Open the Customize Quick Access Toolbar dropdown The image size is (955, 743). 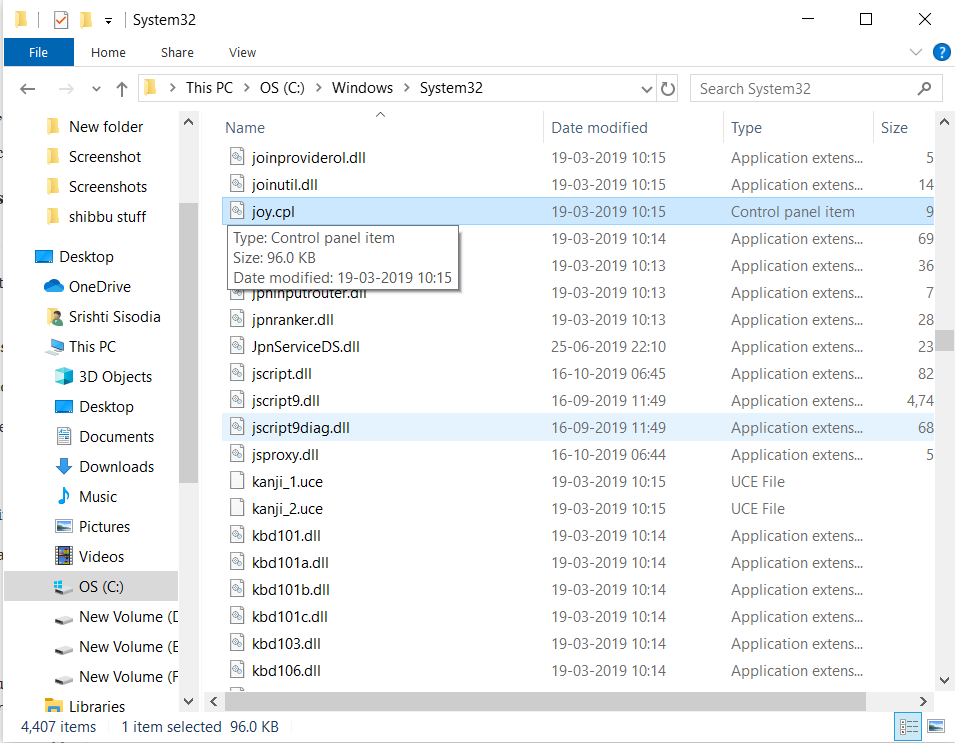(108, 21)
